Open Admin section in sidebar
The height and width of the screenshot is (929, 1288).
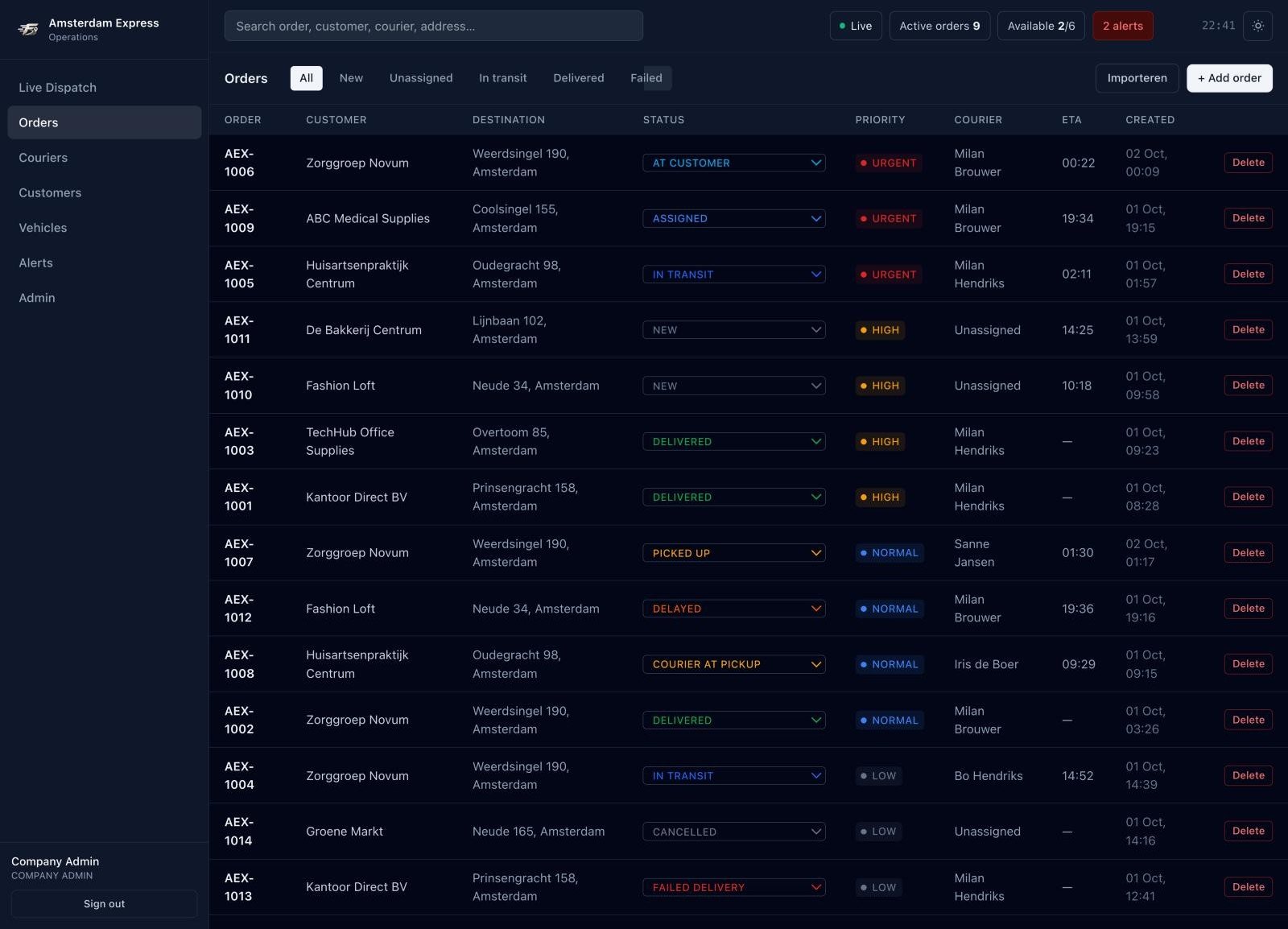click(x=105, y=298)
